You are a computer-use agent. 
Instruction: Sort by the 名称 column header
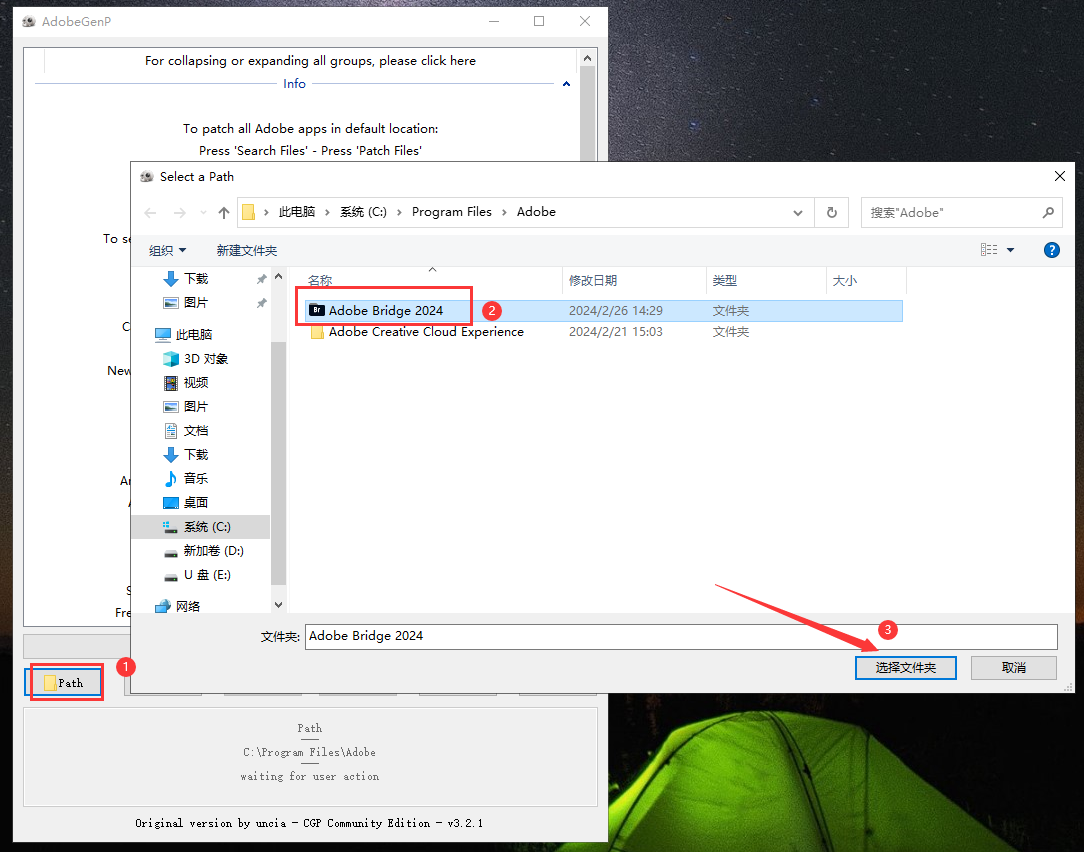(x=432, y=280)
